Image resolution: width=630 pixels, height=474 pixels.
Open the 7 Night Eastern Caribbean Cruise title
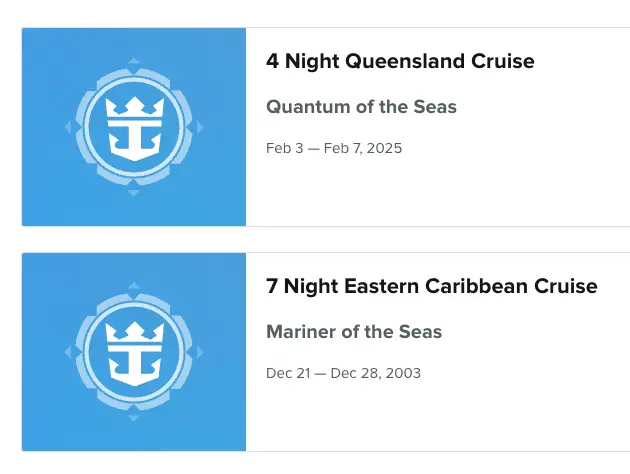pos(431,286)
